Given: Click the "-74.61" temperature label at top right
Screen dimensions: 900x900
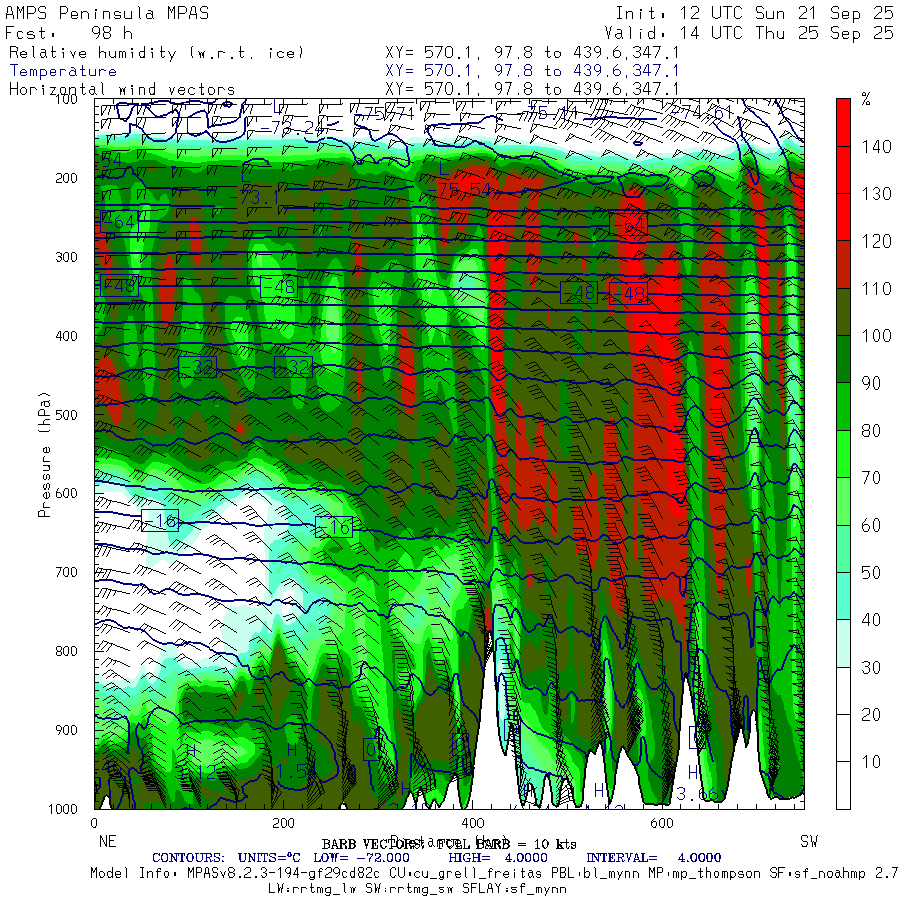Looking at the screenshot, I should [x=704, y=112].
